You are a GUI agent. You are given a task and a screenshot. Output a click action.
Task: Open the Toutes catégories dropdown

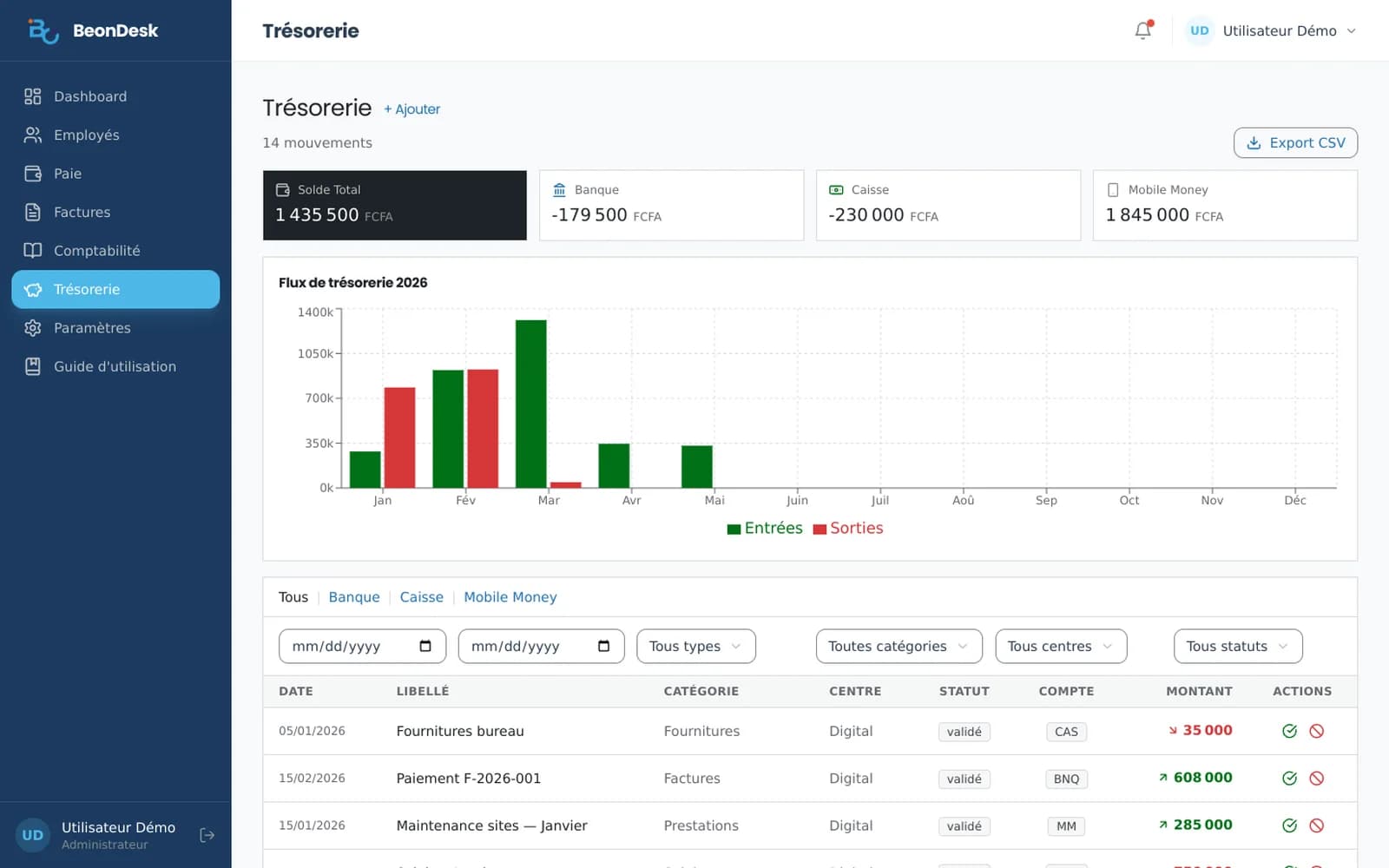(899, 646)
